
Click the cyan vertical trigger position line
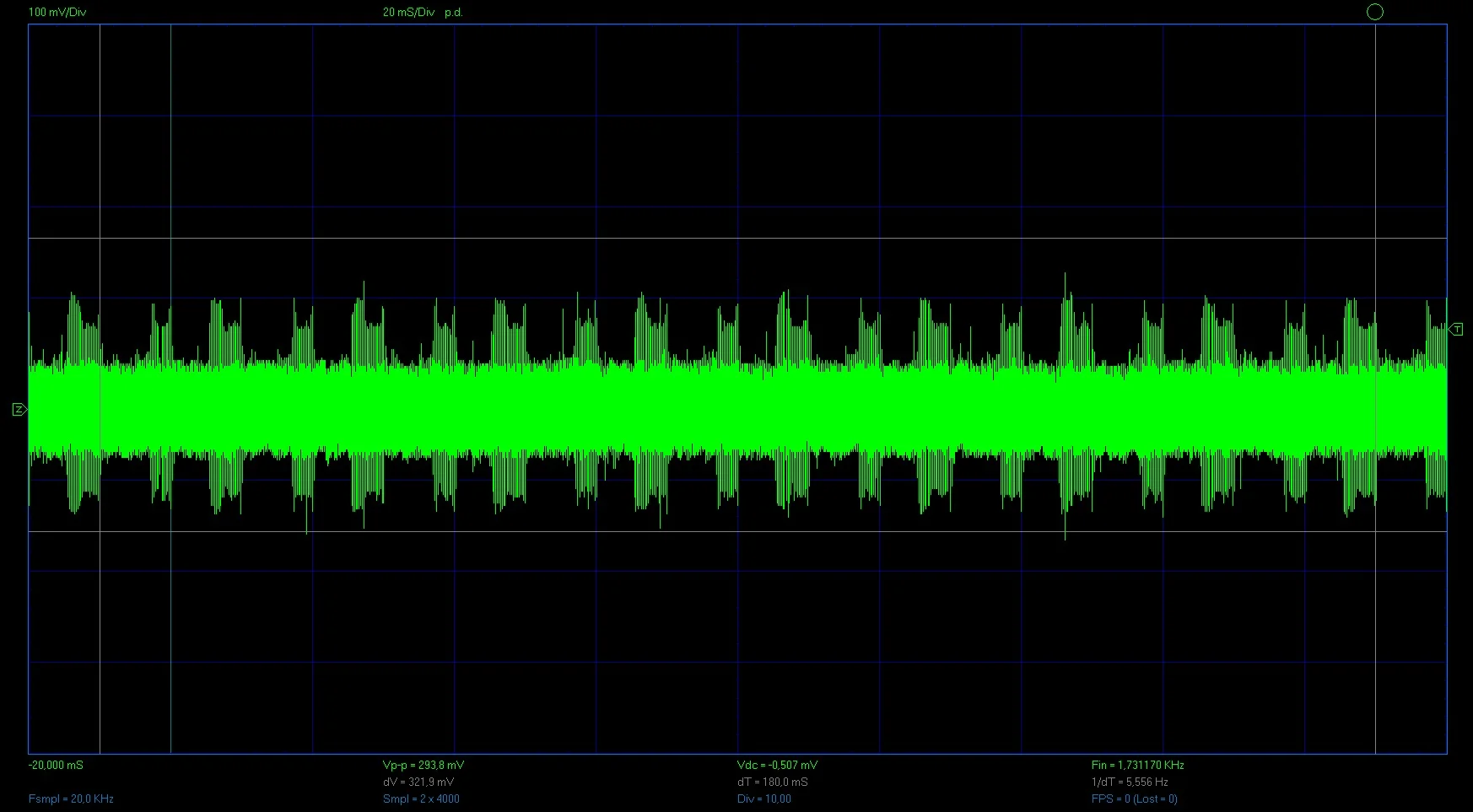pyautogui.click(x=171, y=389)
